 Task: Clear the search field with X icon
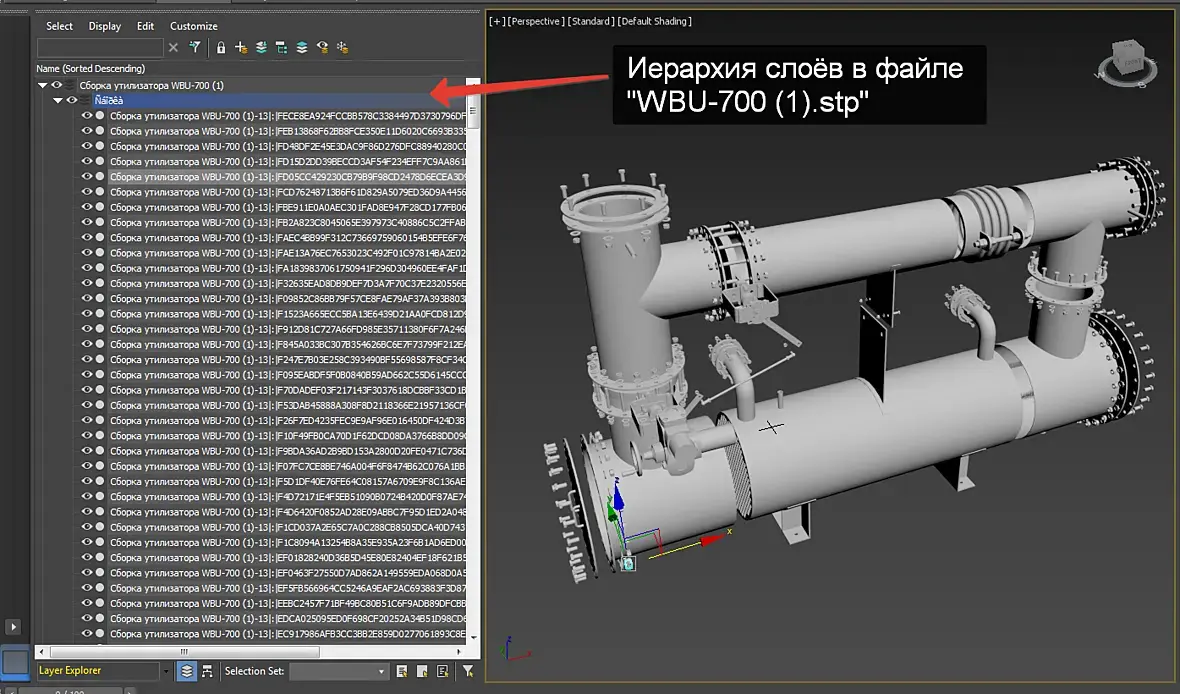tap(173, 47)
